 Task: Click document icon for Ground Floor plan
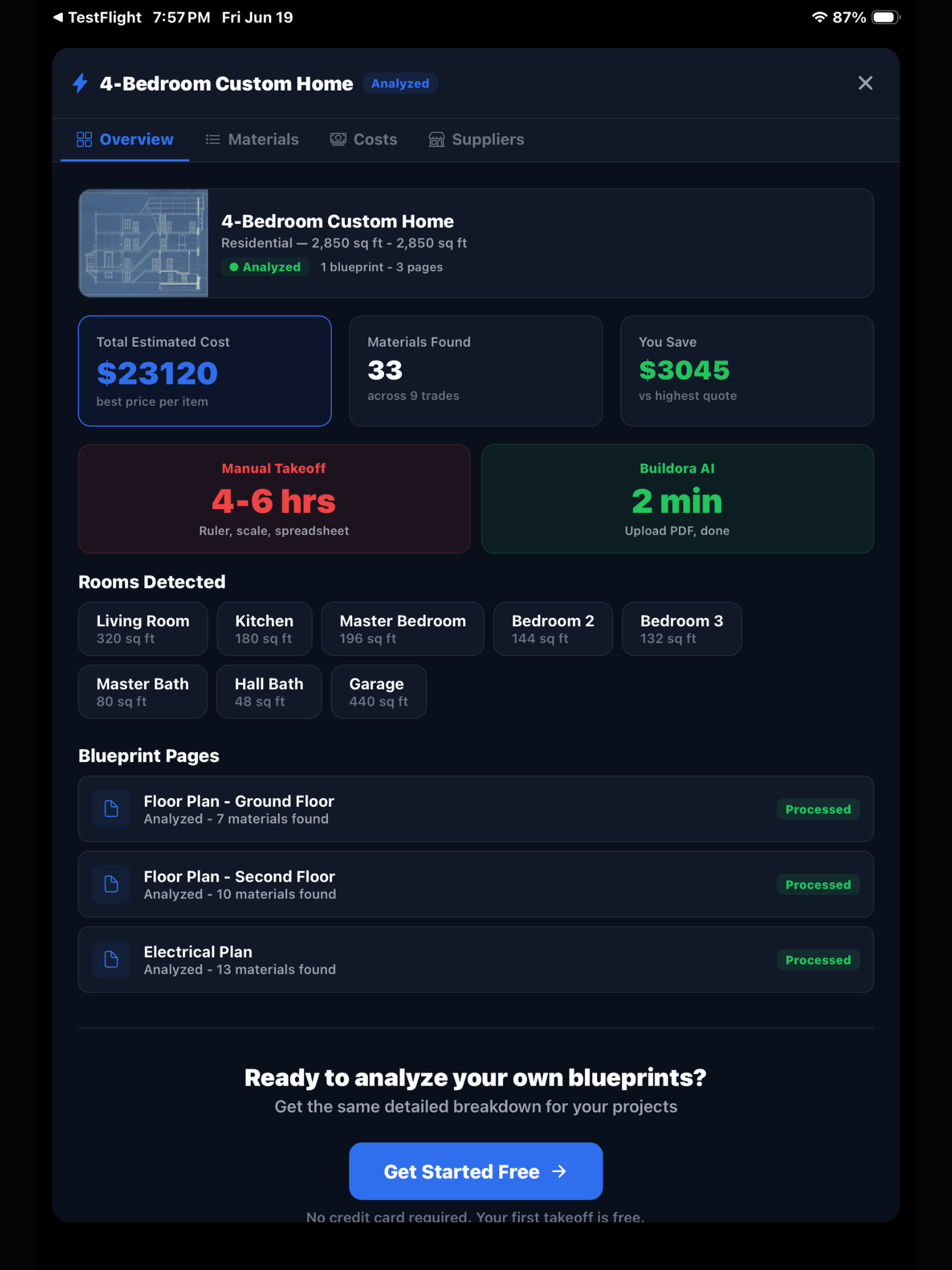tap(112, 809)
